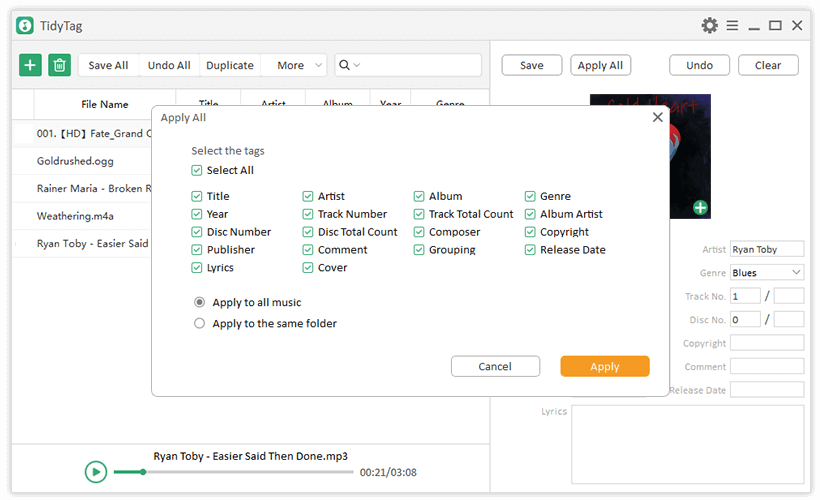Toggle the Disc Total Count checkbox
The image size is (820, 500).
308,232
